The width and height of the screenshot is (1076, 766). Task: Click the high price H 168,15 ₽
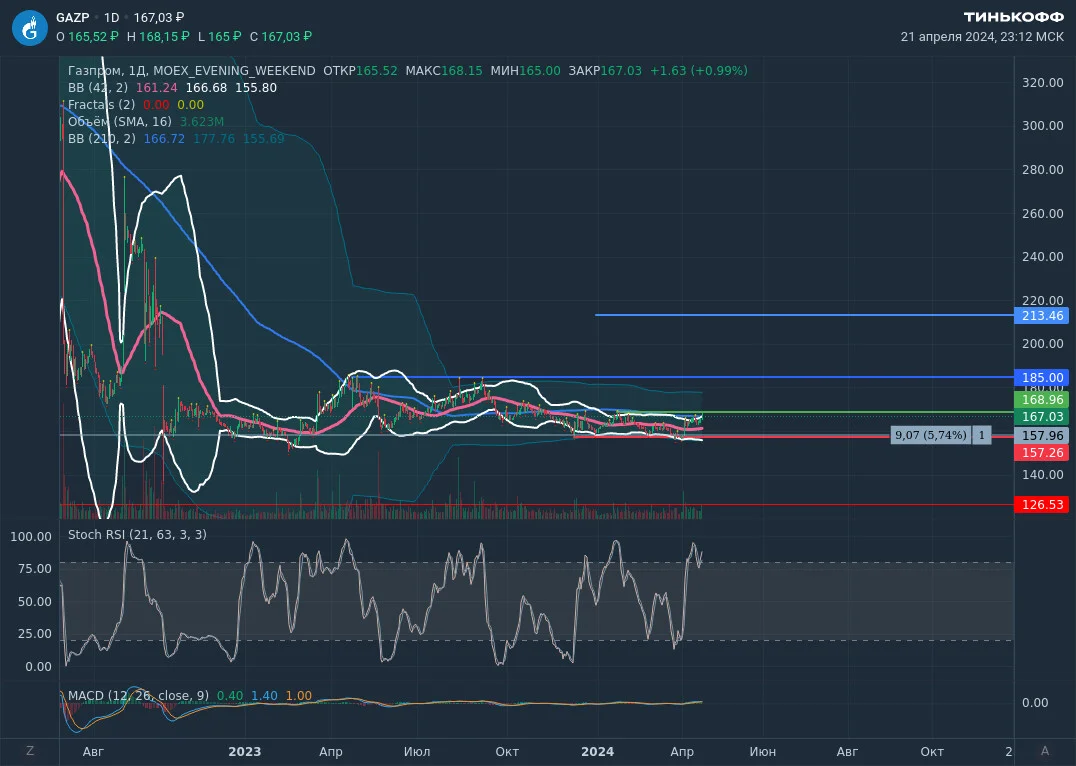click(158, 36)
